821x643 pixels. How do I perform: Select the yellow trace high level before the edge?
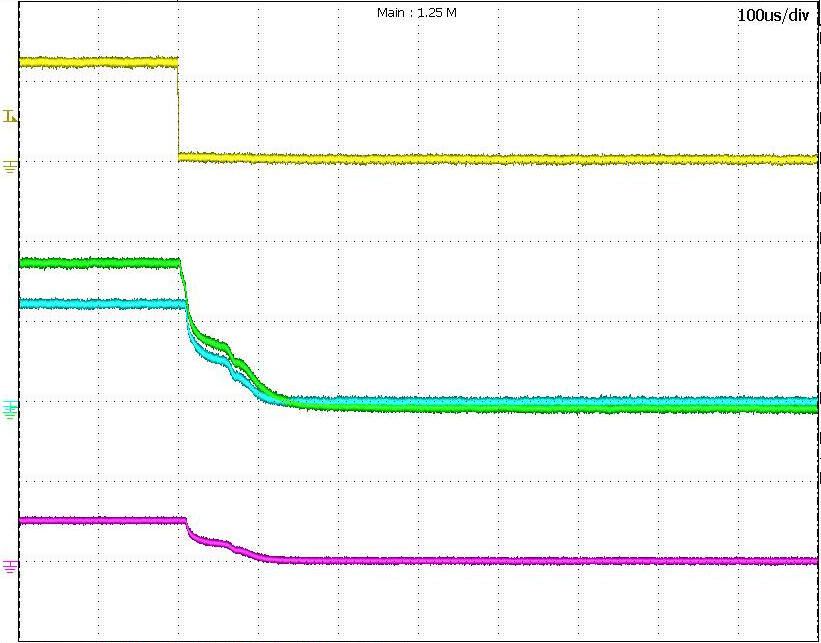click(100, 62)
